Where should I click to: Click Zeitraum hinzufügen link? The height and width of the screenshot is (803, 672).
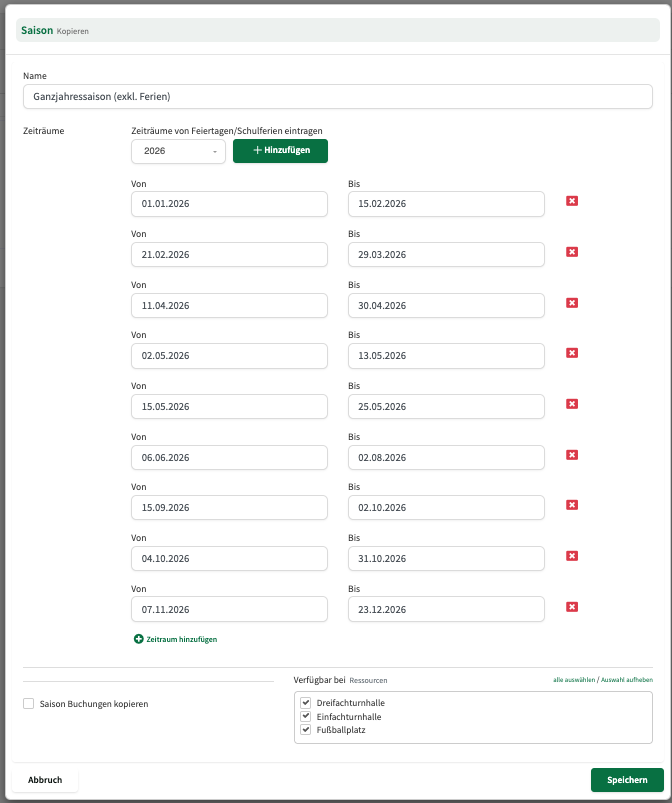(x=176, y=639)
